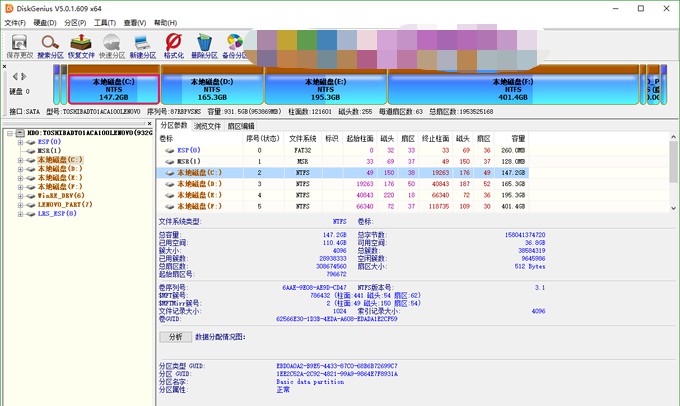Click the red 格式化 format icon
The image size is (680, 406).
pyautogui.click(x=174, y=45)
